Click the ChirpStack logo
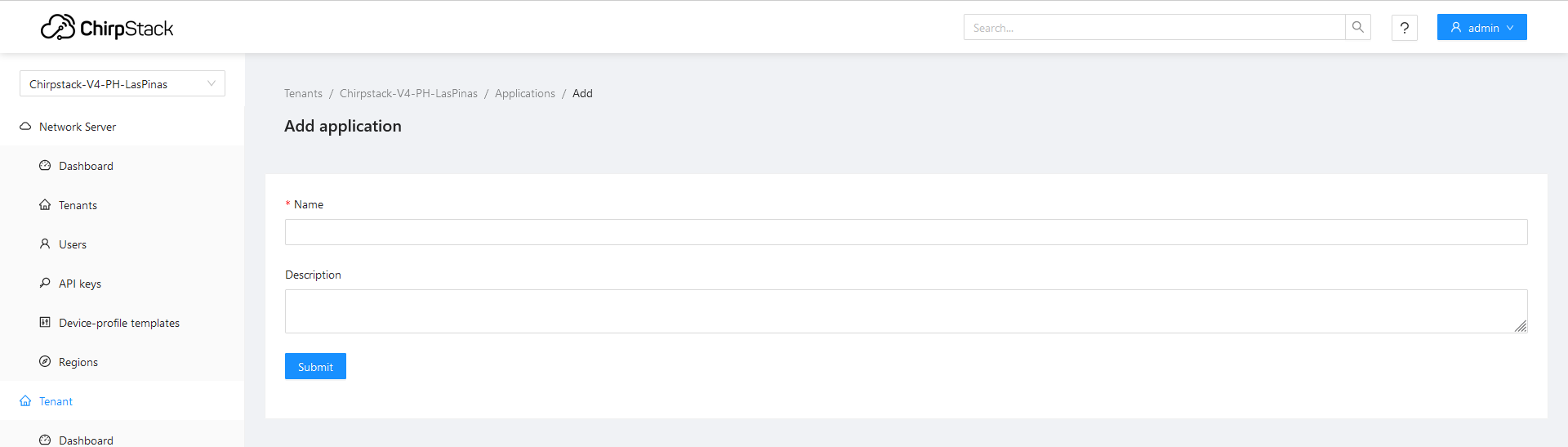Screen dimensions: 1568x447 pyautogui.click(x=107, y=28)
